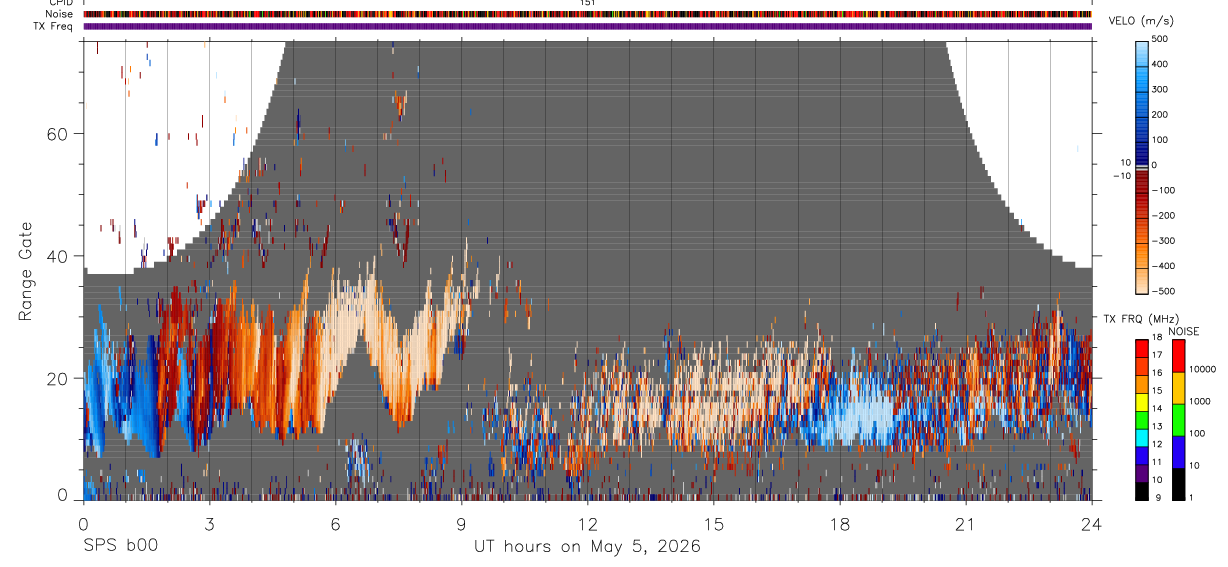Viewport: 1228px width, 567px height.
Task: Click the 21 tick on the UT hours axis
Action: (965, 523)
